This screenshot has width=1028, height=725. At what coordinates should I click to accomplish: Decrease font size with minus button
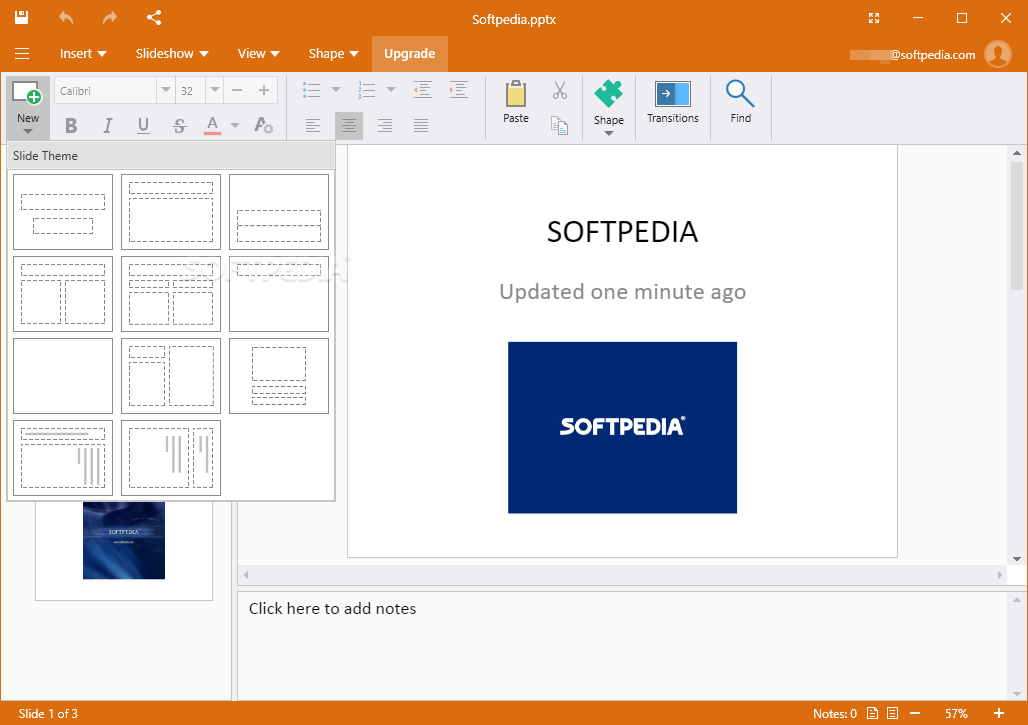[237, 90]
